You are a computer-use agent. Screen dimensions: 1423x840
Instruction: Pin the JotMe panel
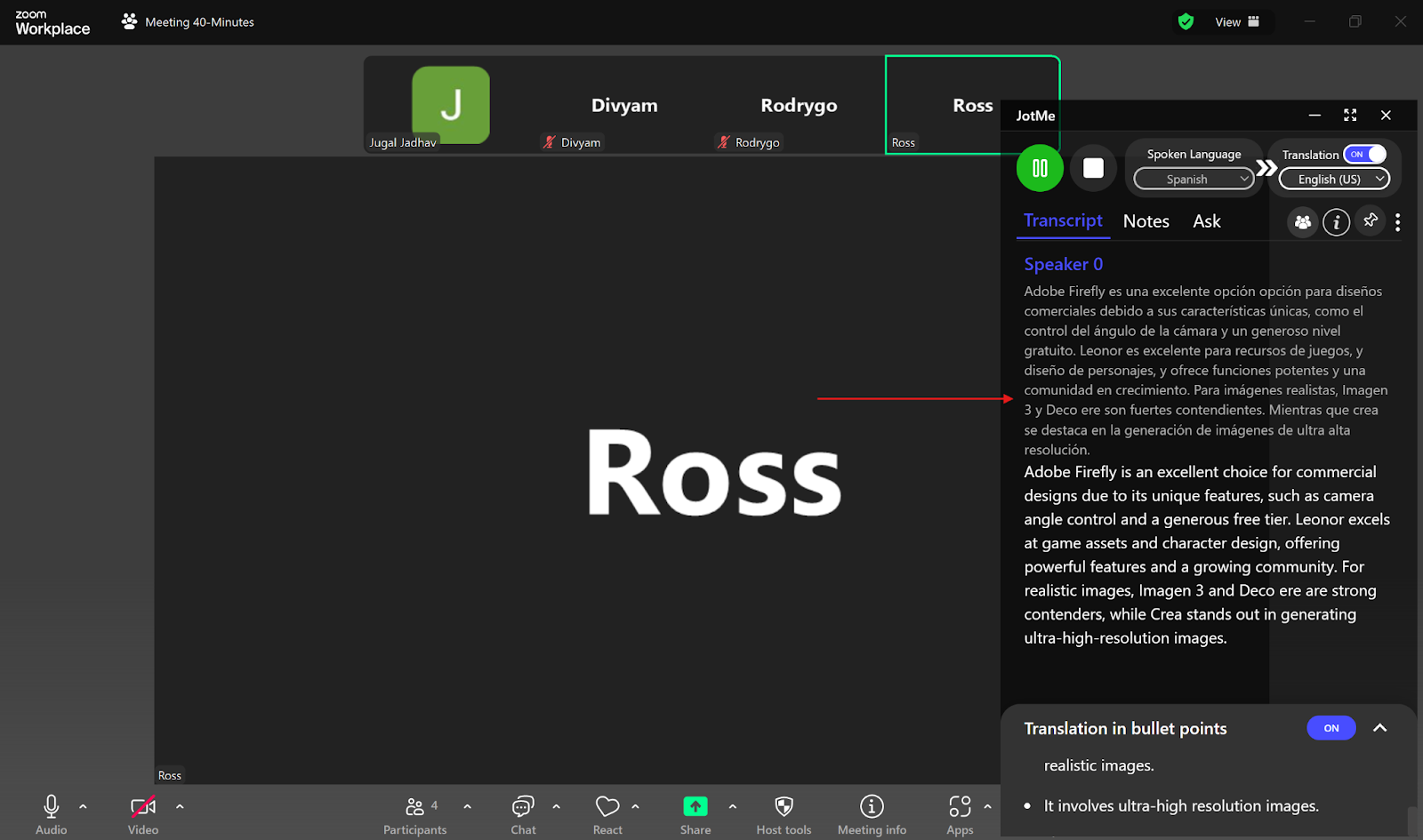click(1371, 220)
